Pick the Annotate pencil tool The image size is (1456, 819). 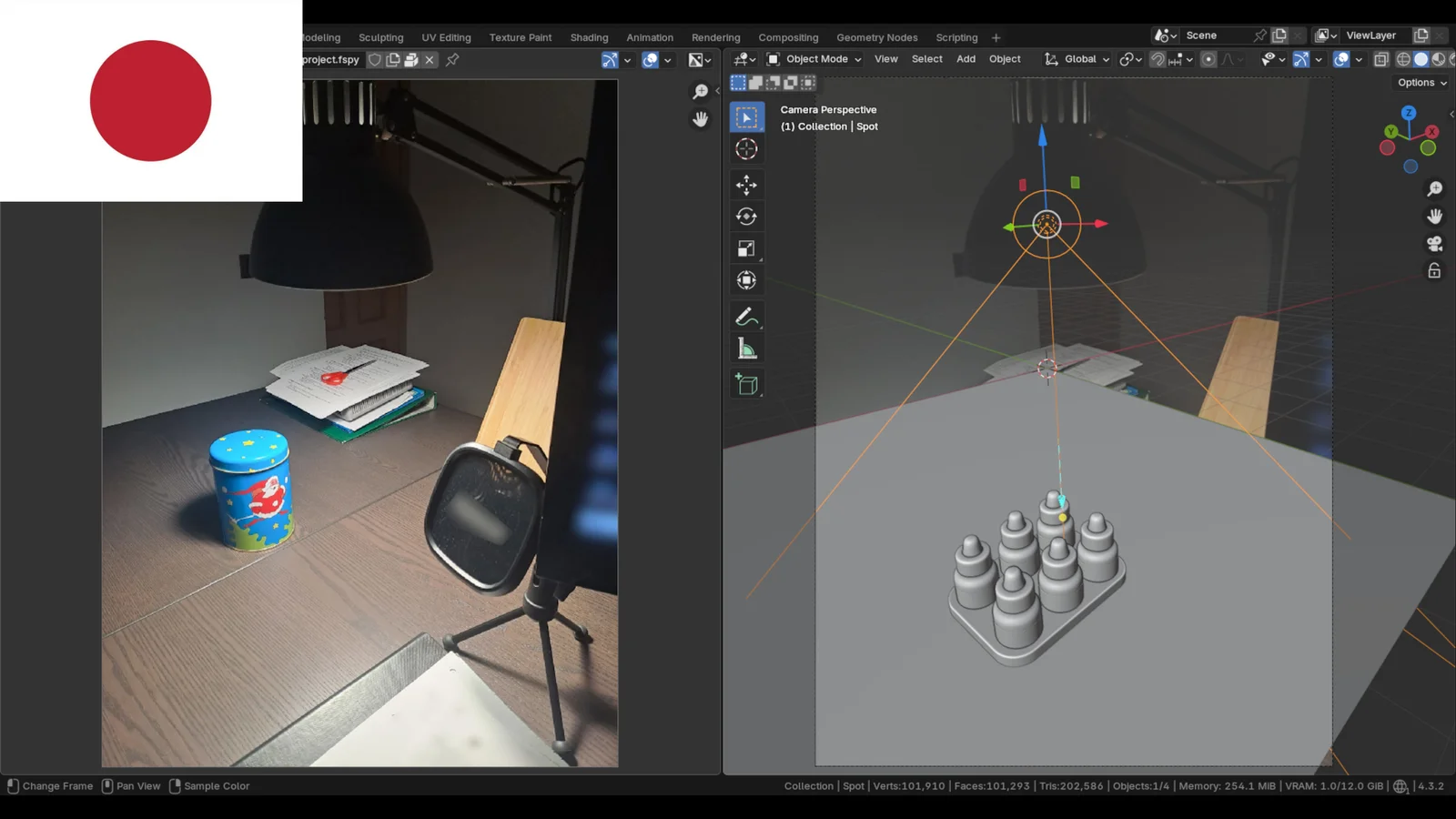746,317
